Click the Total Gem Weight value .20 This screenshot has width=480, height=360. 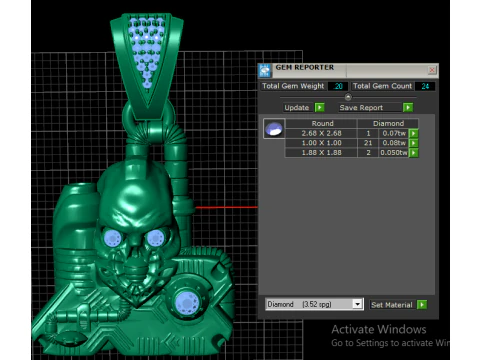point(338,86)
